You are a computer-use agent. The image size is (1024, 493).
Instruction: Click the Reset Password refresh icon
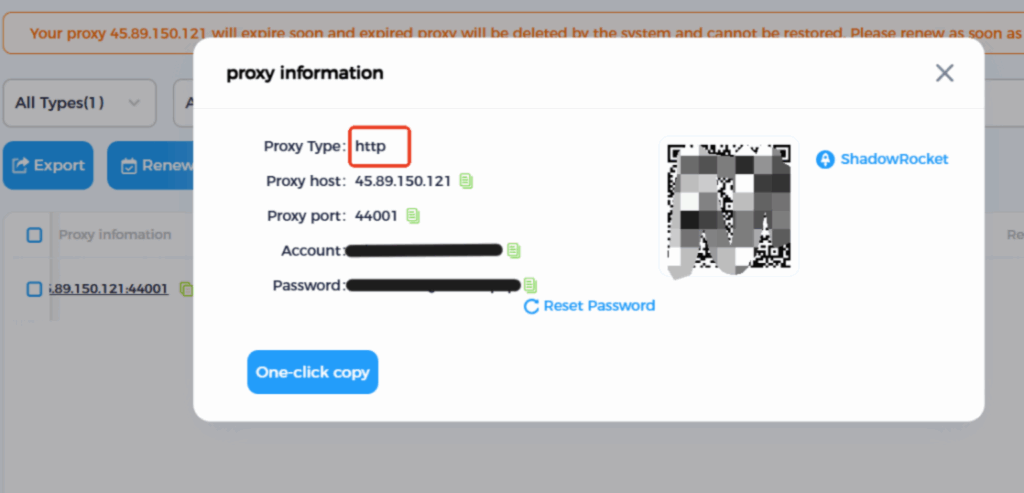coord(532,306)
